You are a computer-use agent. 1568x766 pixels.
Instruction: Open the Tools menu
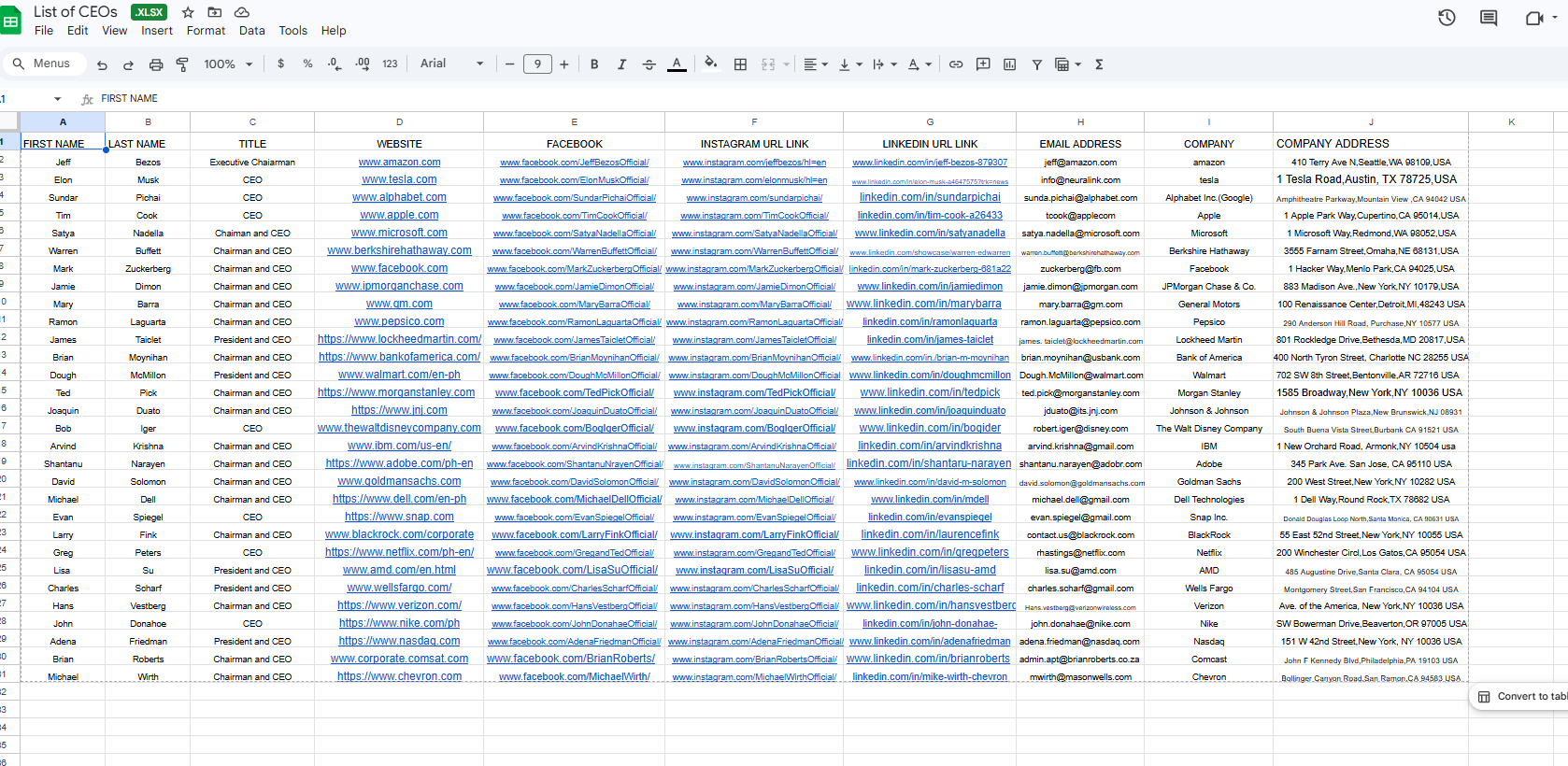click(292, 31)
